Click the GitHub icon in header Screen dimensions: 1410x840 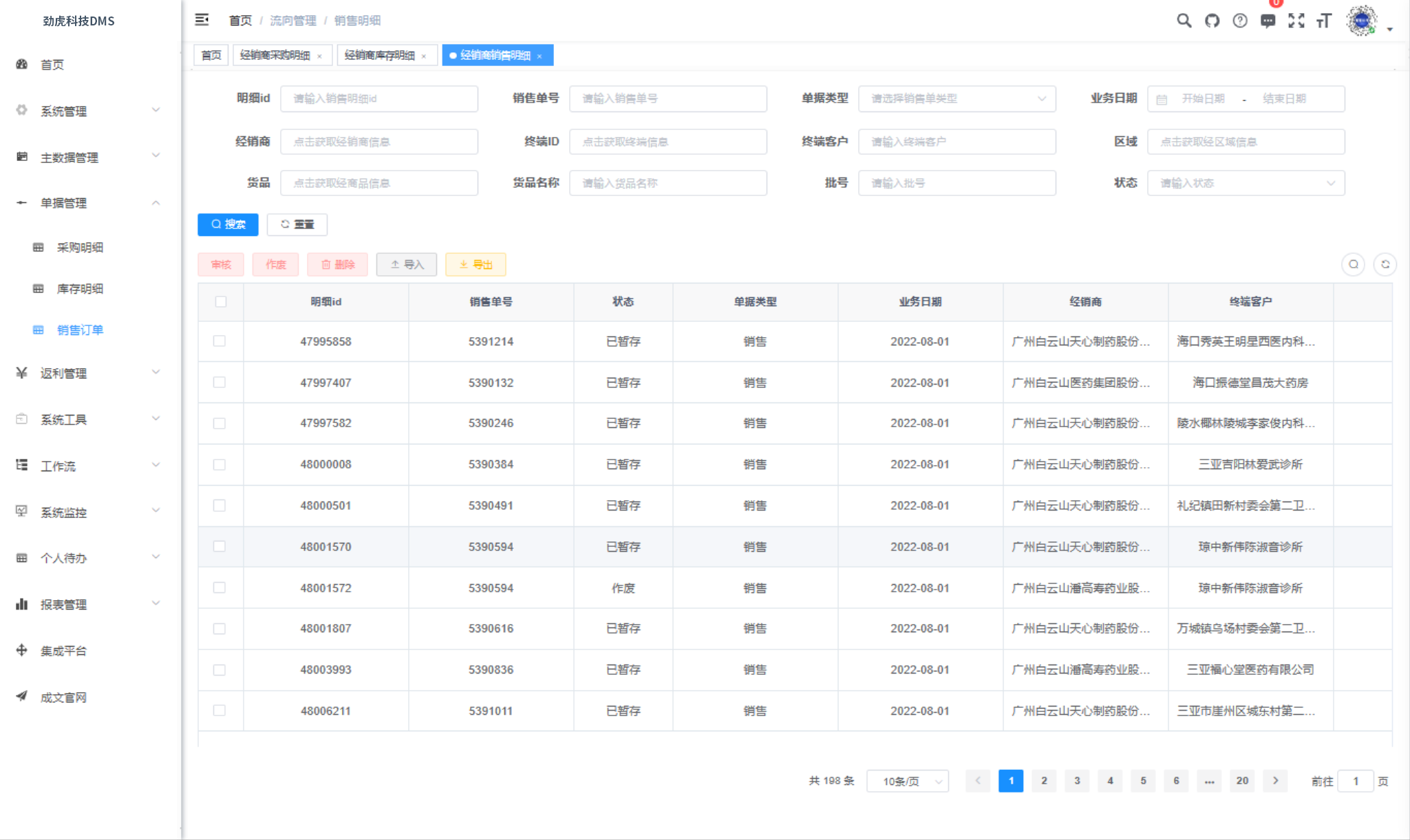pyautogui.click(x=1212, y=21)
